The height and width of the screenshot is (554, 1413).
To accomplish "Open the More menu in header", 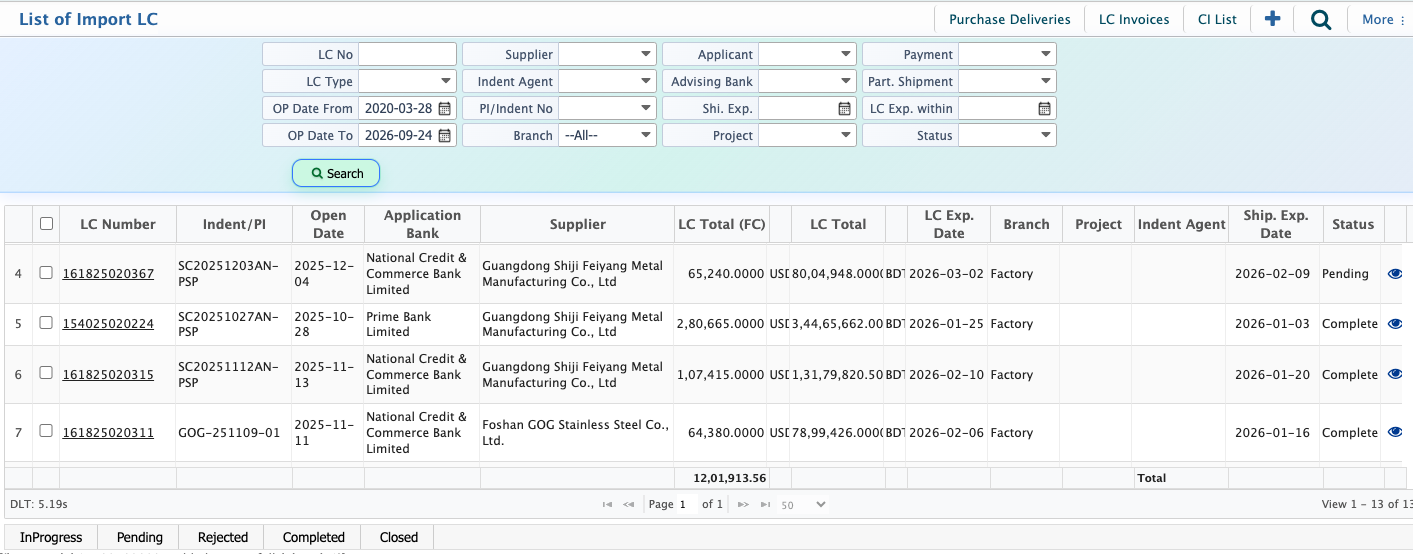I will tap(1383, 19).
